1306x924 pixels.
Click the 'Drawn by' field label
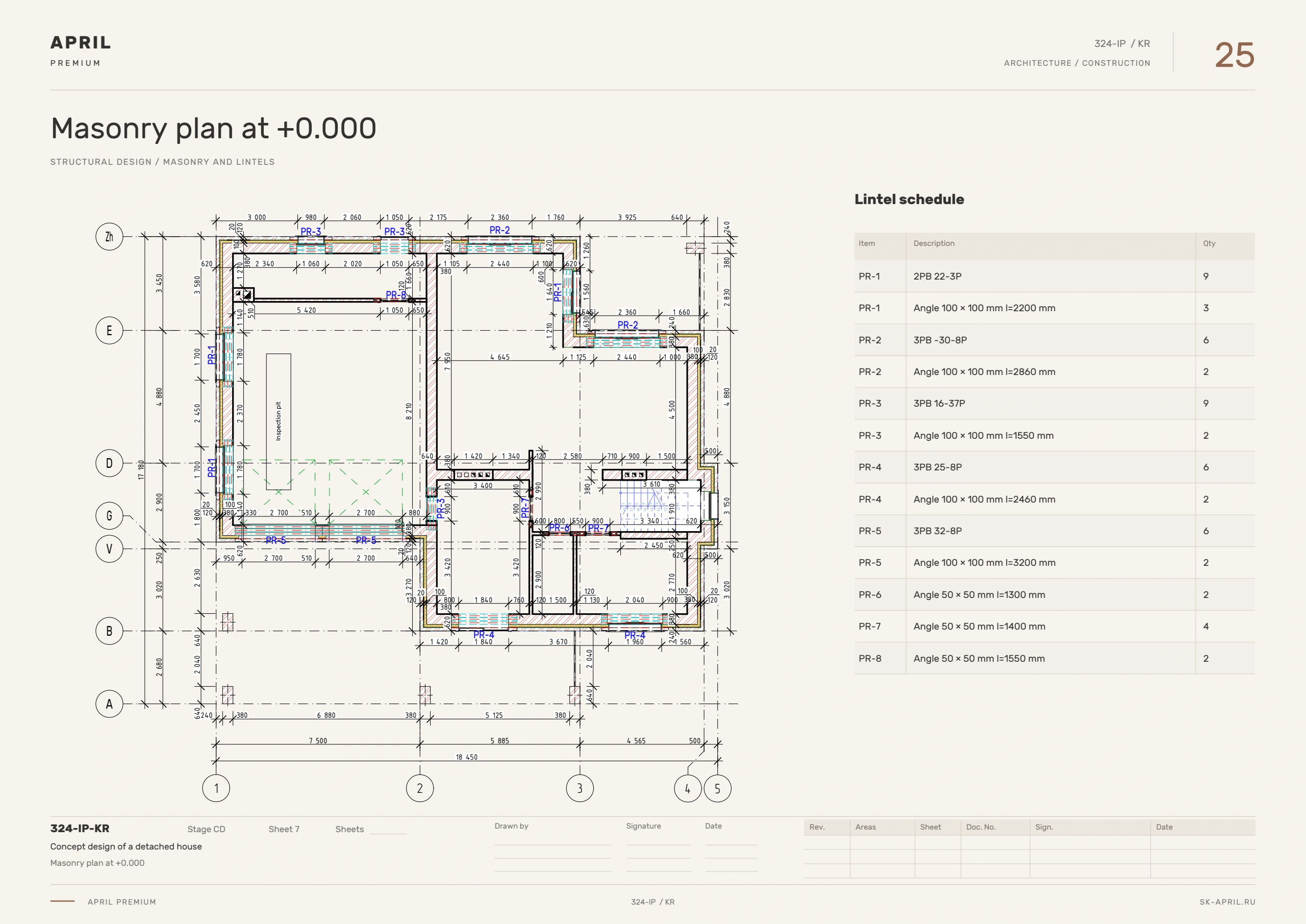[x=511, y=826]
